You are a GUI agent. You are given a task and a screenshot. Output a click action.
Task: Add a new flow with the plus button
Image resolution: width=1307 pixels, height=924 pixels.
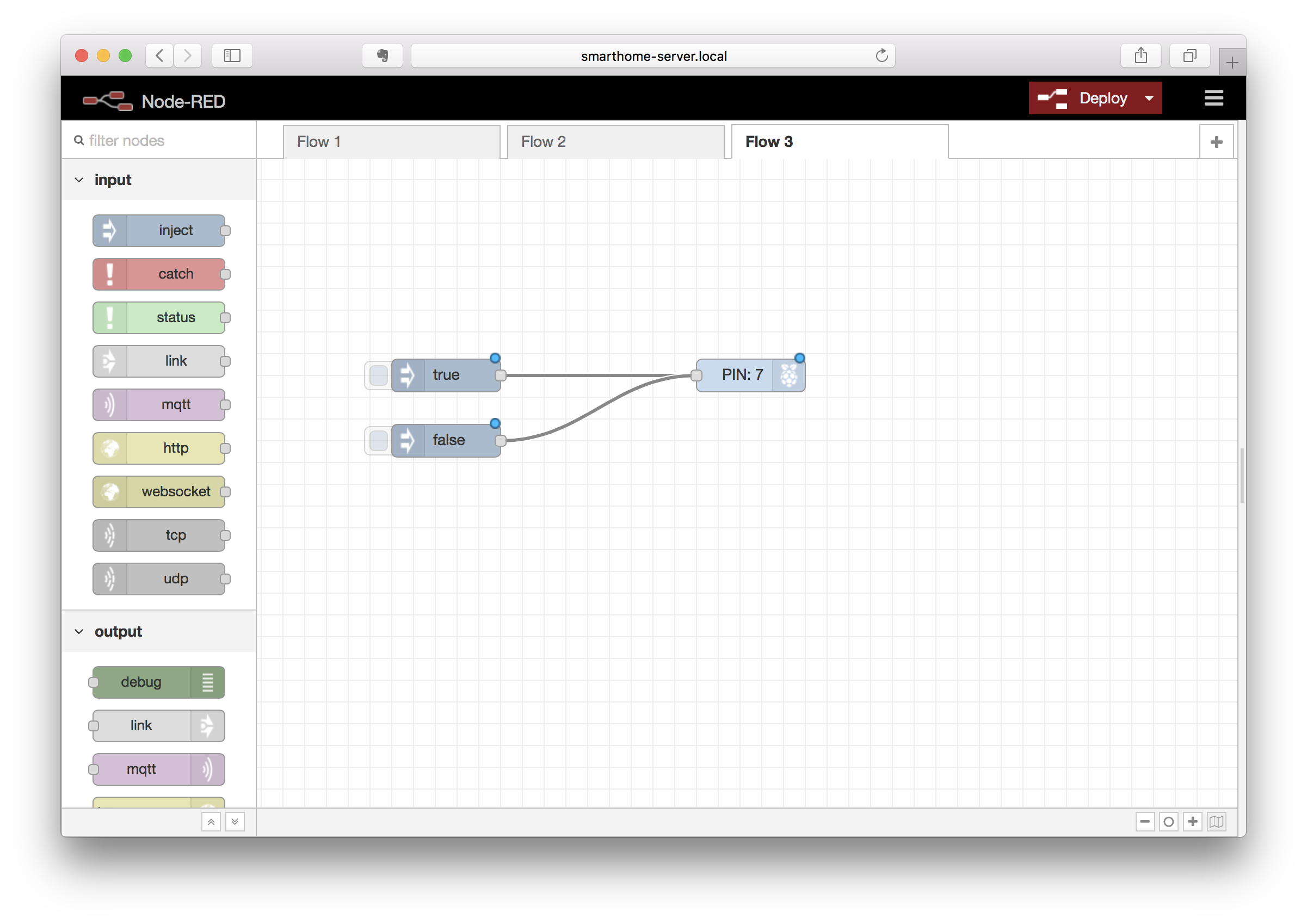[1217, 141]
